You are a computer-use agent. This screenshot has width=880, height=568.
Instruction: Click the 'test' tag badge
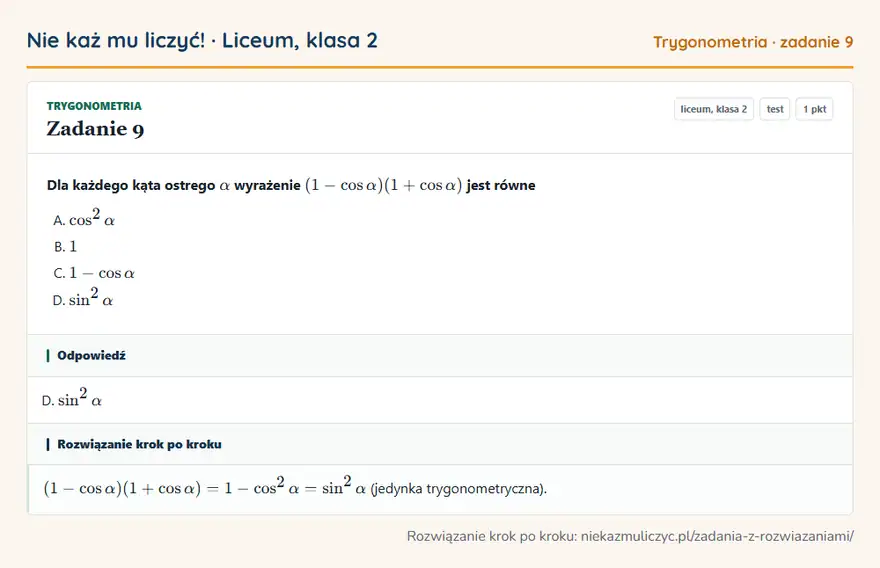[x=774, y=109]
